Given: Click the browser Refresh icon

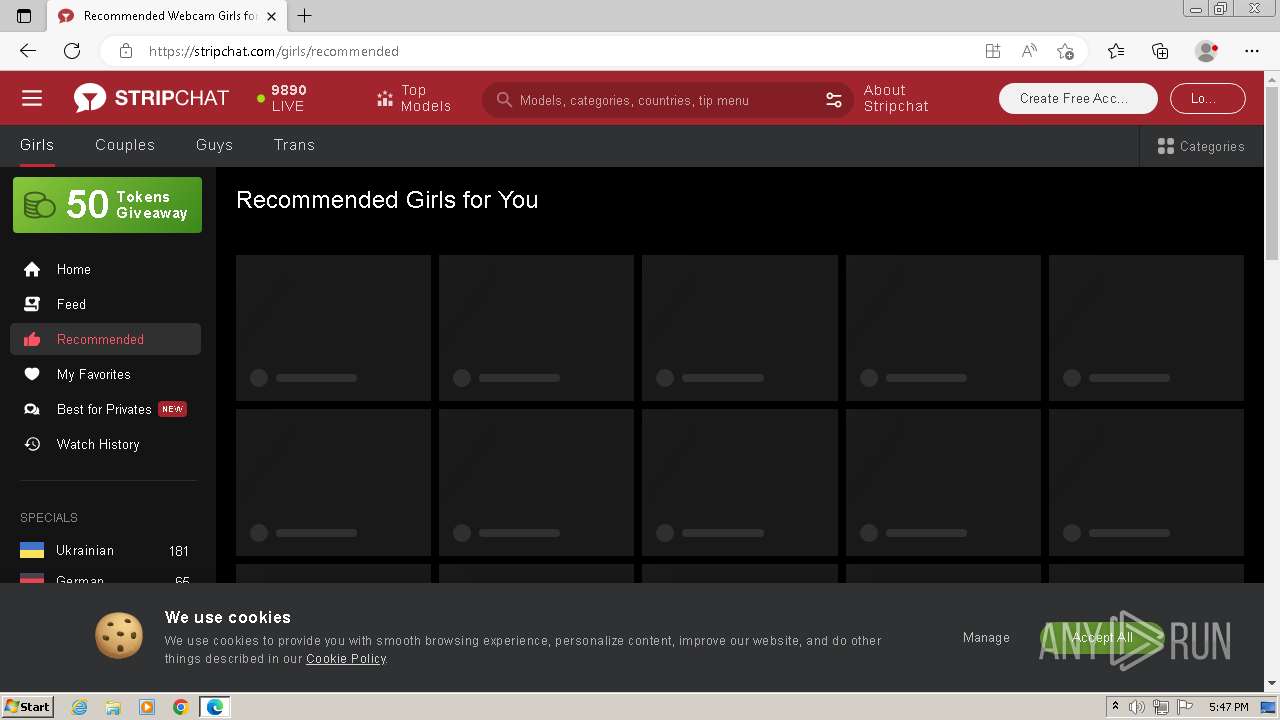Looking at the screenshot, I should point(72,51).
